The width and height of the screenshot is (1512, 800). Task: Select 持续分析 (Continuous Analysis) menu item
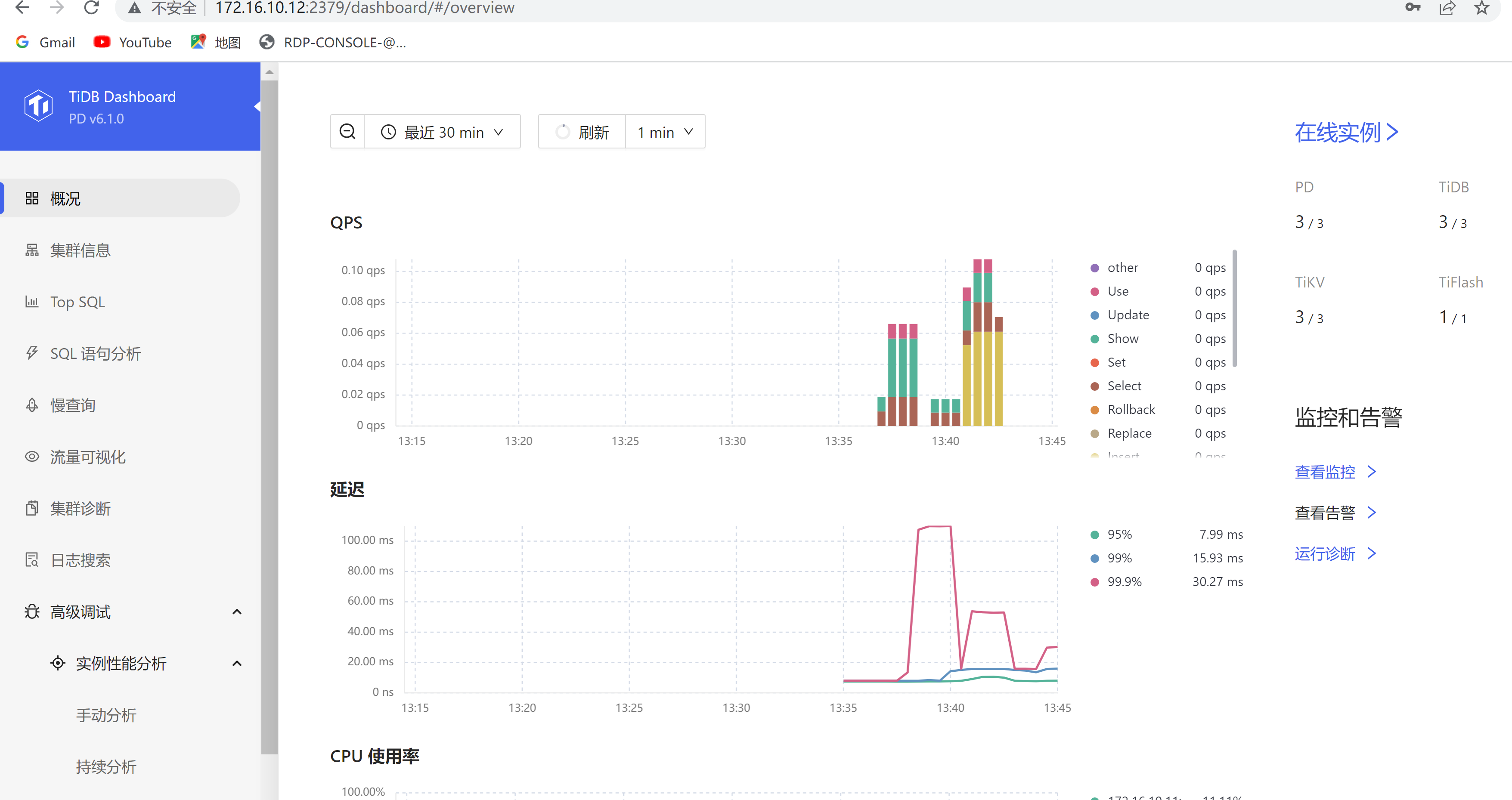(x=105, y=766)
